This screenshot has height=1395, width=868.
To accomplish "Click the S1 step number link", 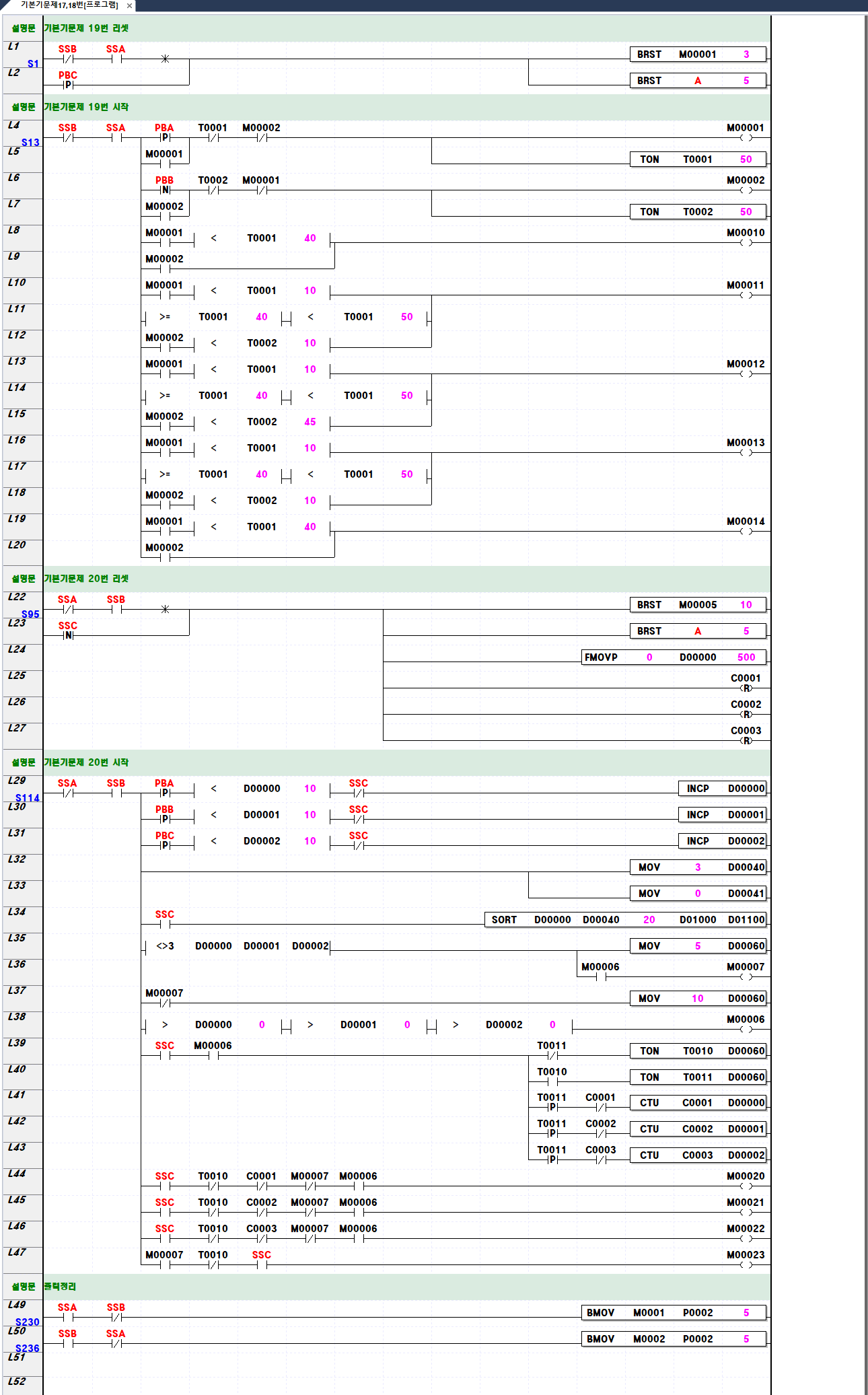I will 33,64.
